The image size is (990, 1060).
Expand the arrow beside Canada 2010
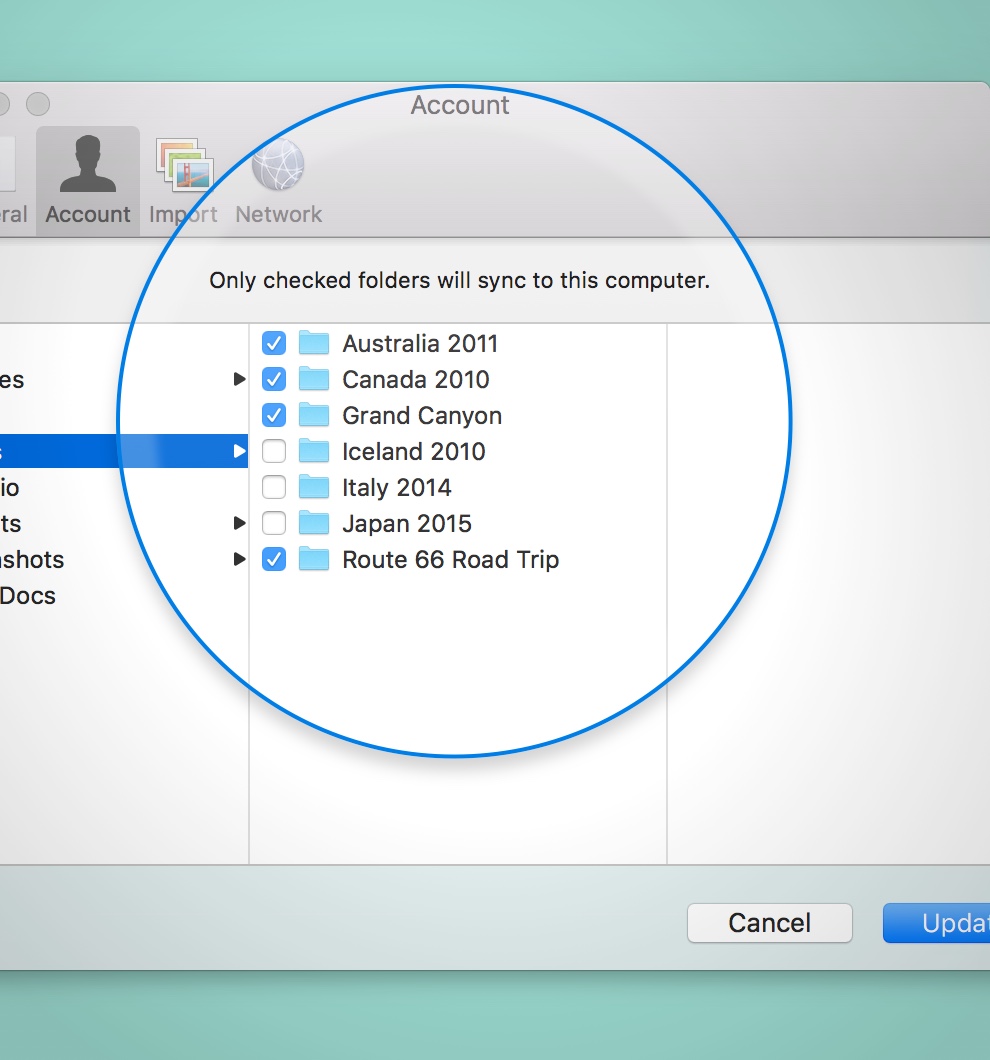point(239,380)
